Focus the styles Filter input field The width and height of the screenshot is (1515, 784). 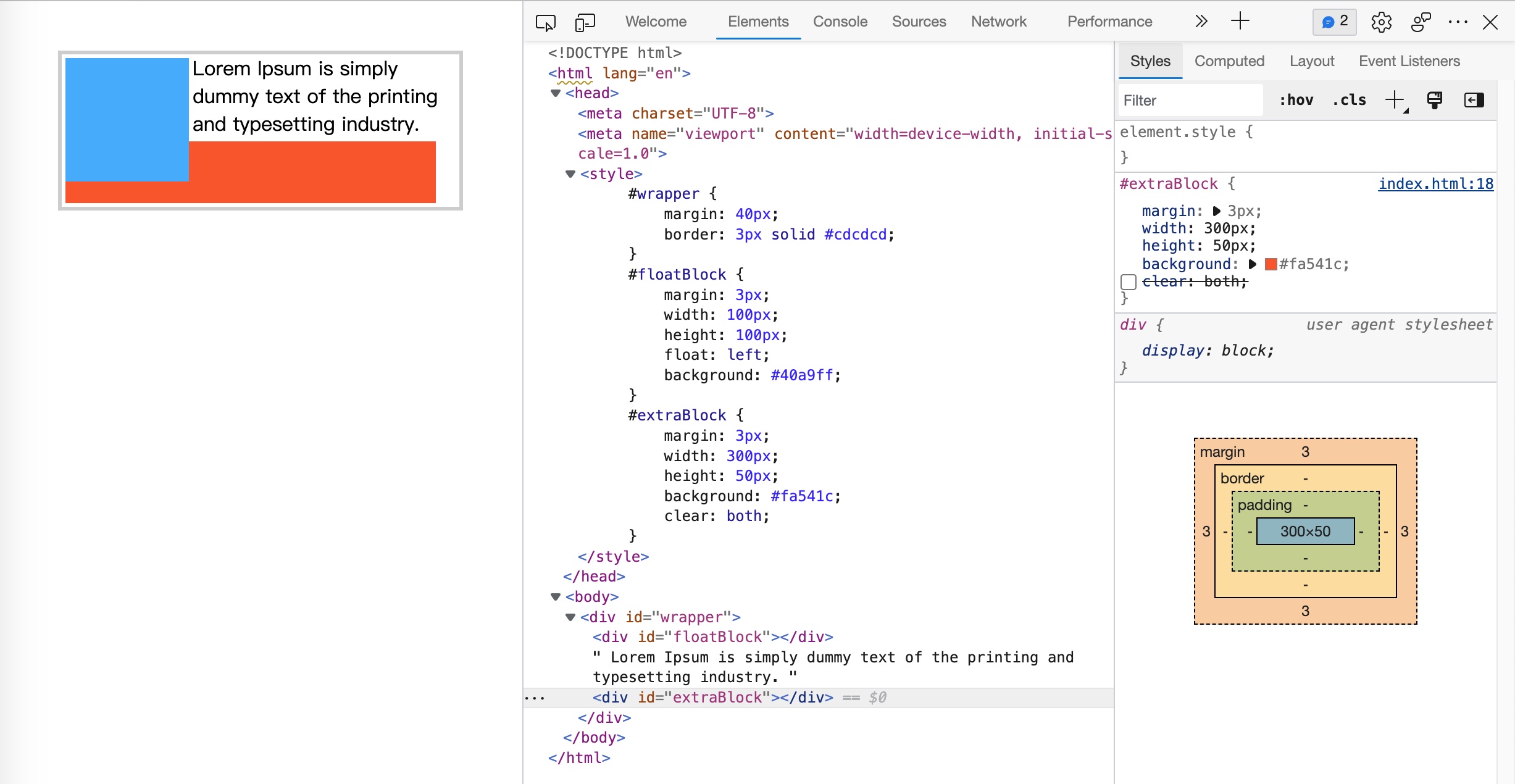[x=1190, y=101]
